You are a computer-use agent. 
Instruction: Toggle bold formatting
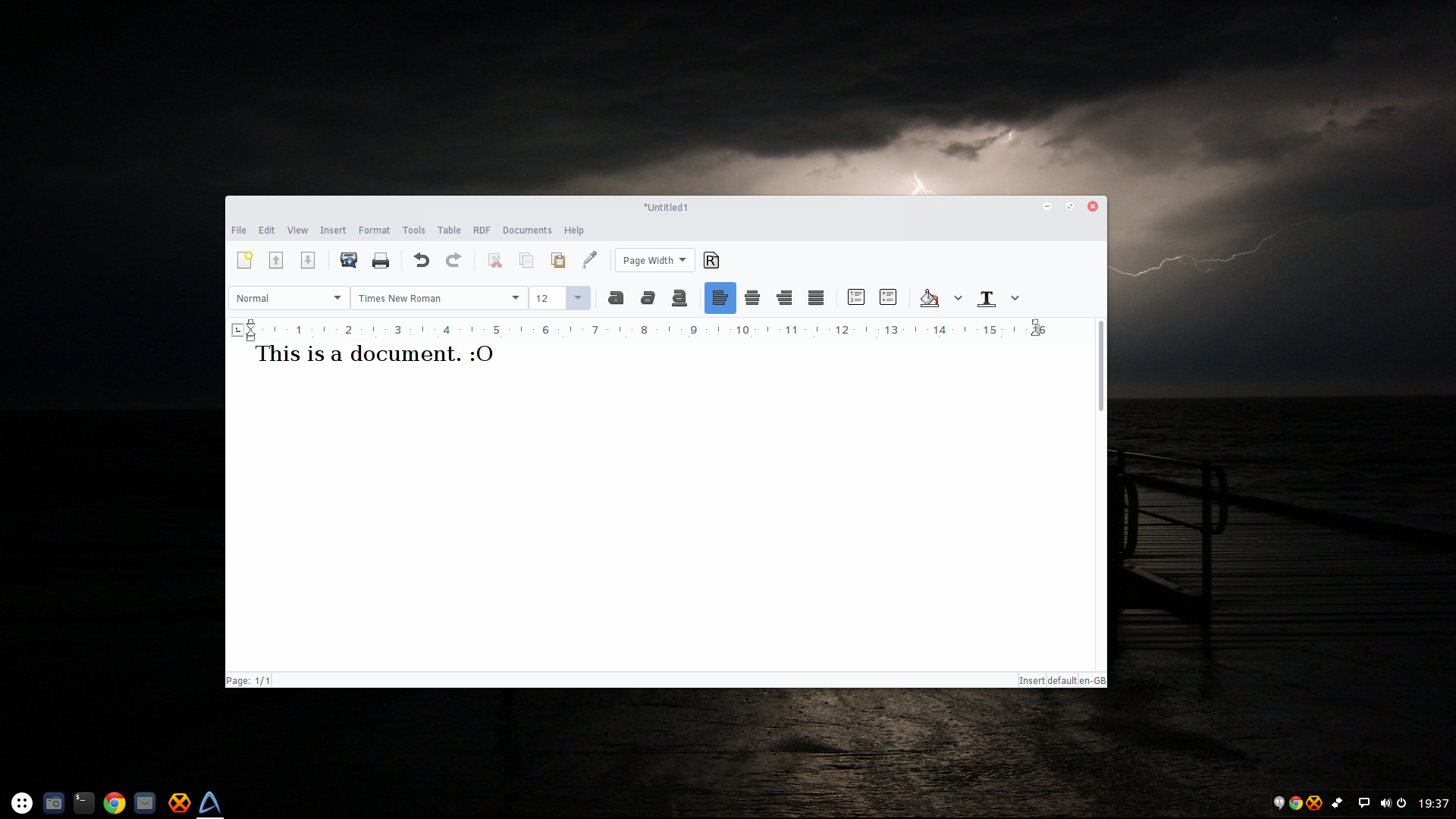coord(616,298)
